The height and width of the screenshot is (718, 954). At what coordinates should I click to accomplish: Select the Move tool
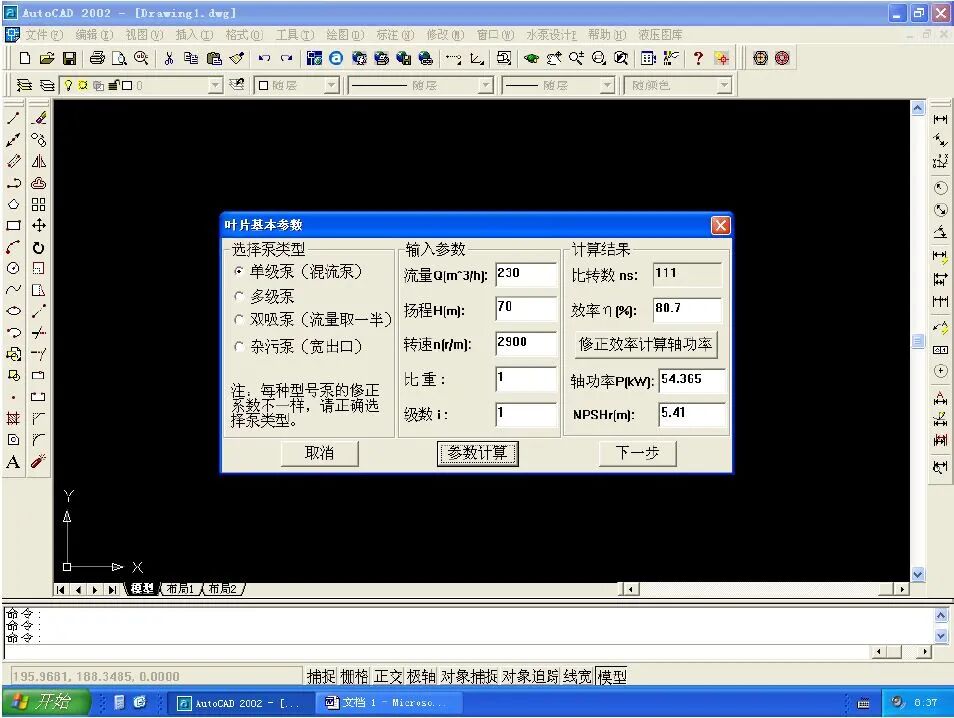[38, 226]
